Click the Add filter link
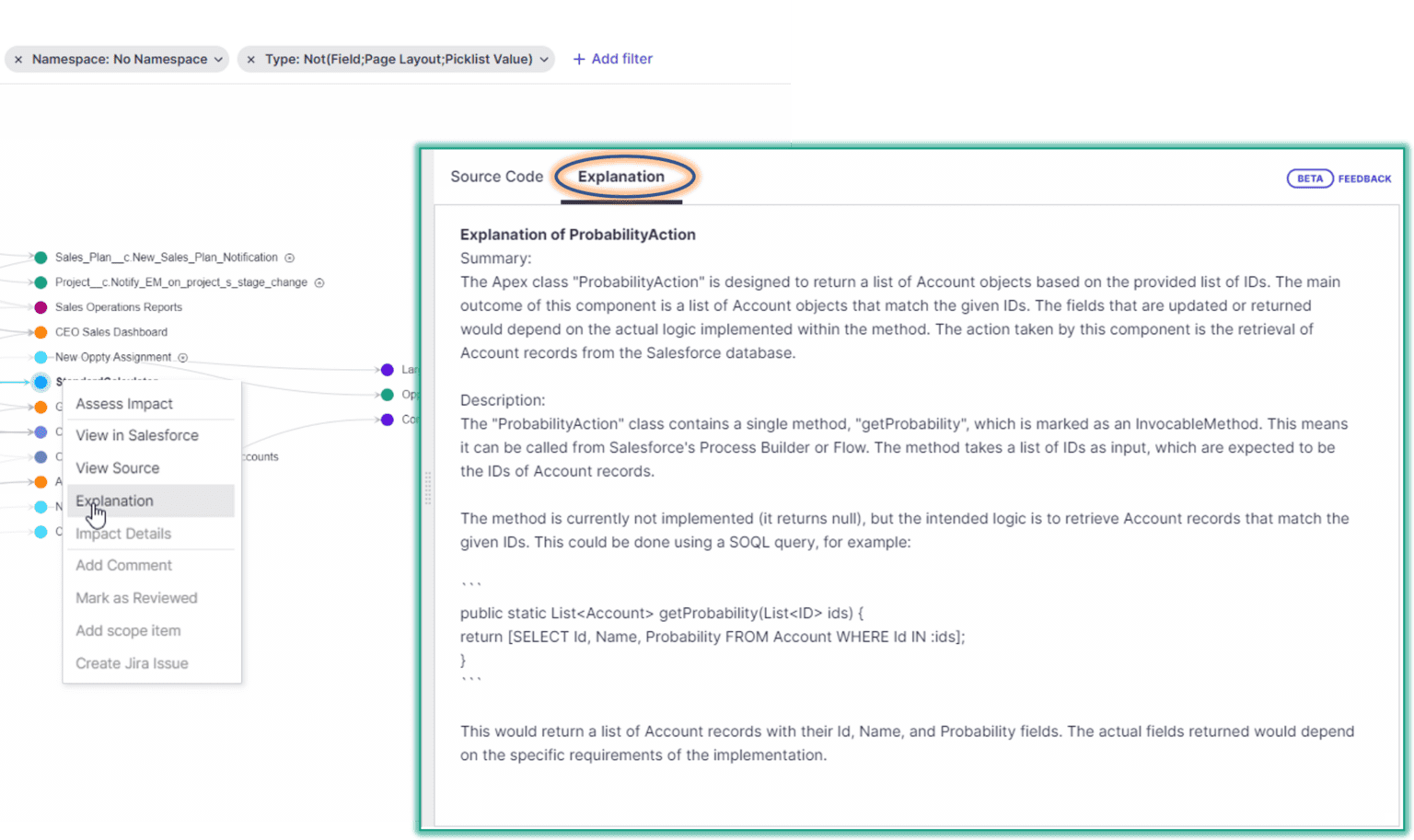The height and width of the screenshot is (840, 1414). 612,59
